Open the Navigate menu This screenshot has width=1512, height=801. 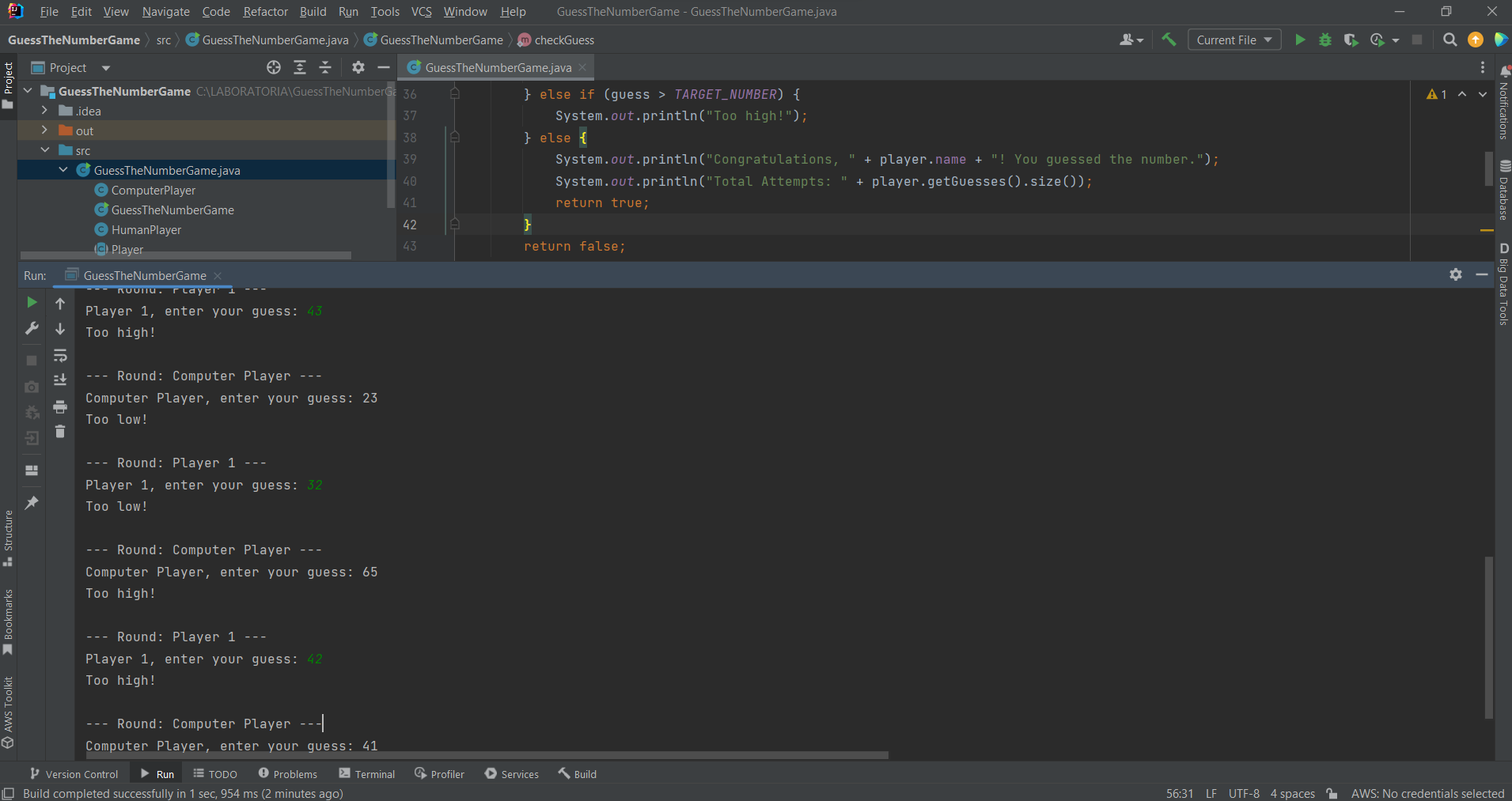click(165, 11)
